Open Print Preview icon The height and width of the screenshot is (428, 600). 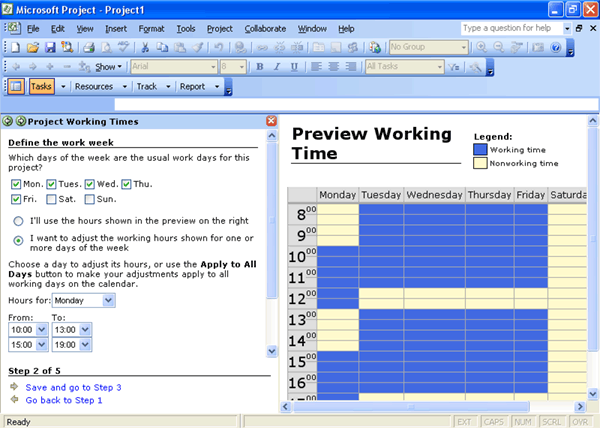(x=106, y=47)
